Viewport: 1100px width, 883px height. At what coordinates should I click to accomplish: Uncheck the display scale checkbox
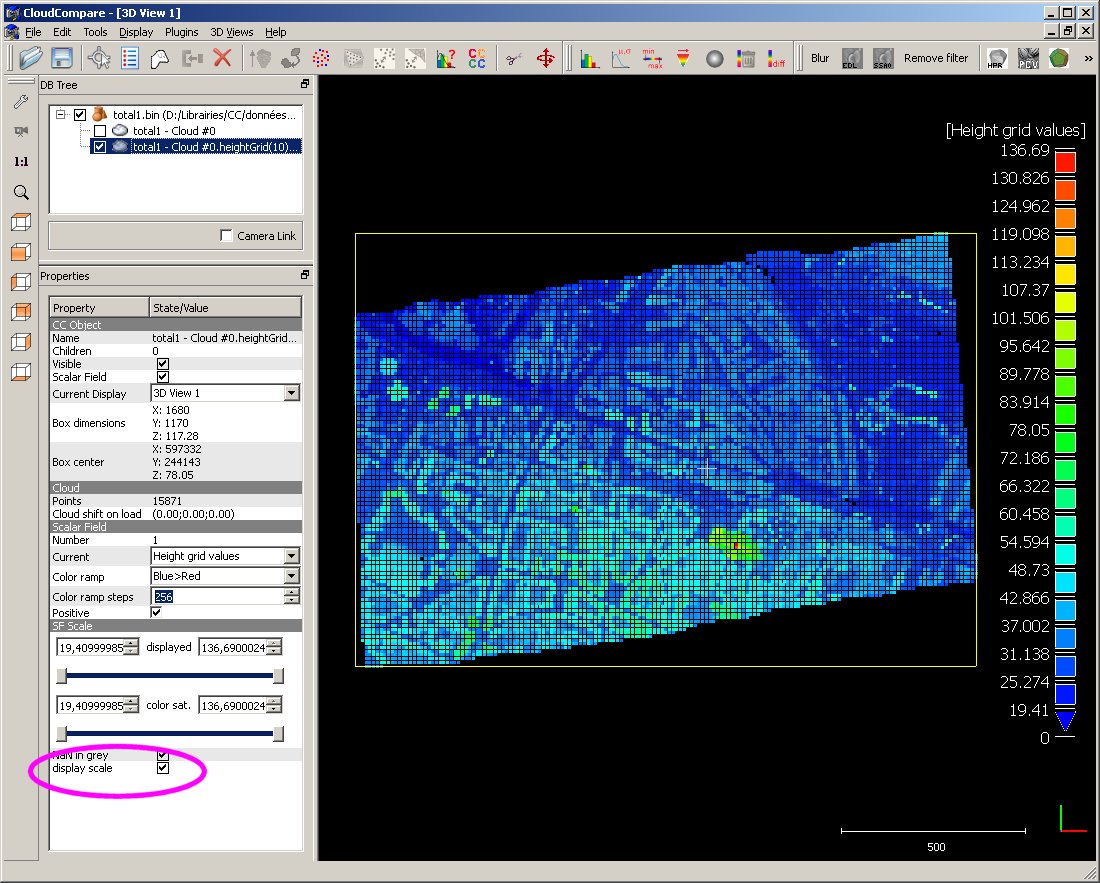click(163, 768)
